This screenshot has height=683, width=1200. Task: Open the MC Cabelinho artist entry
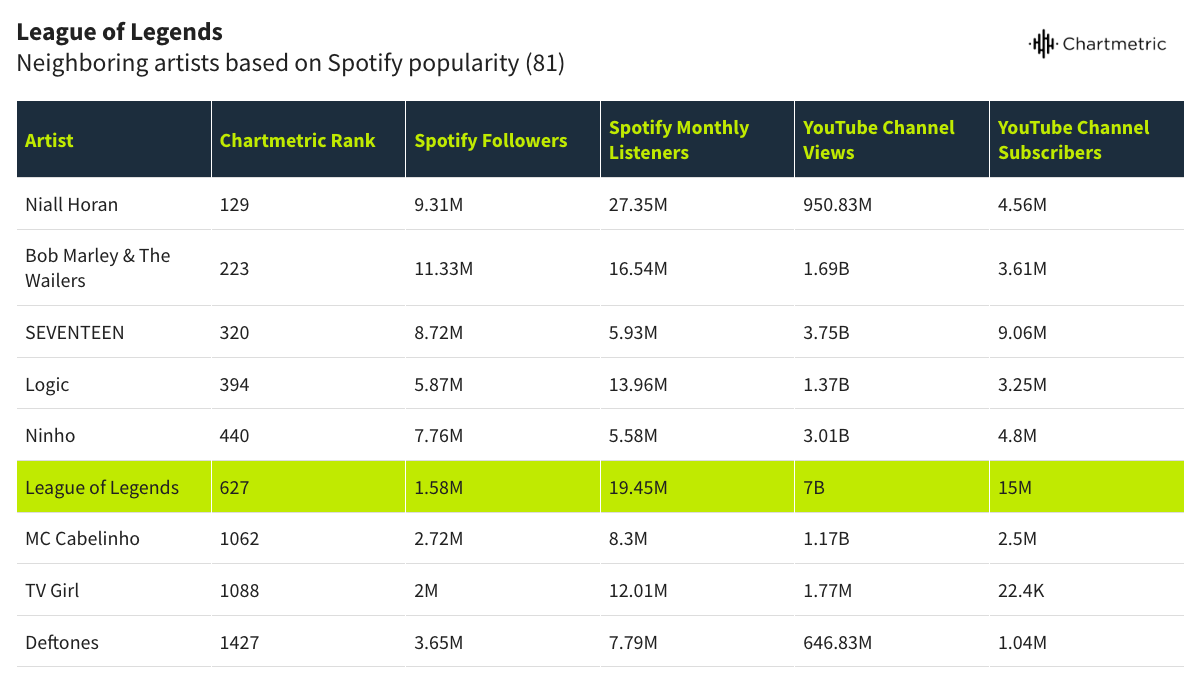[x=82, y=539]
